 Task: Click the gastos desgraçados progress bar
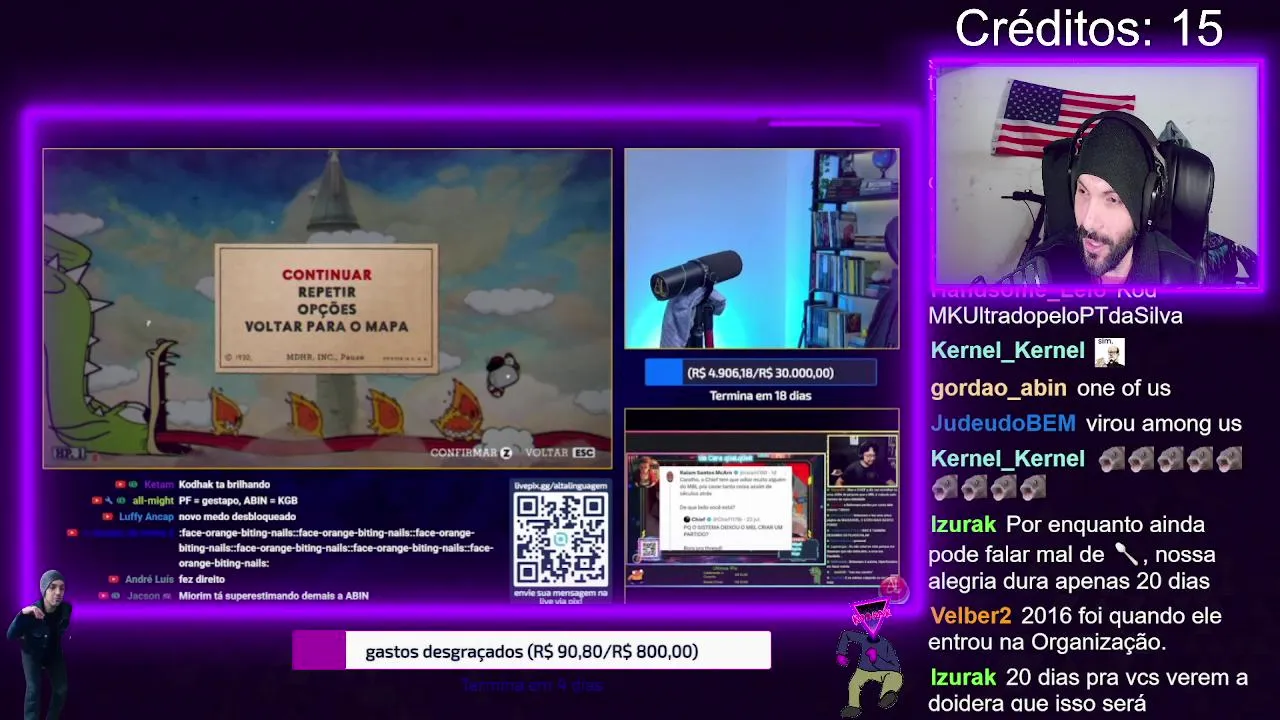click(x=531, y=651)
